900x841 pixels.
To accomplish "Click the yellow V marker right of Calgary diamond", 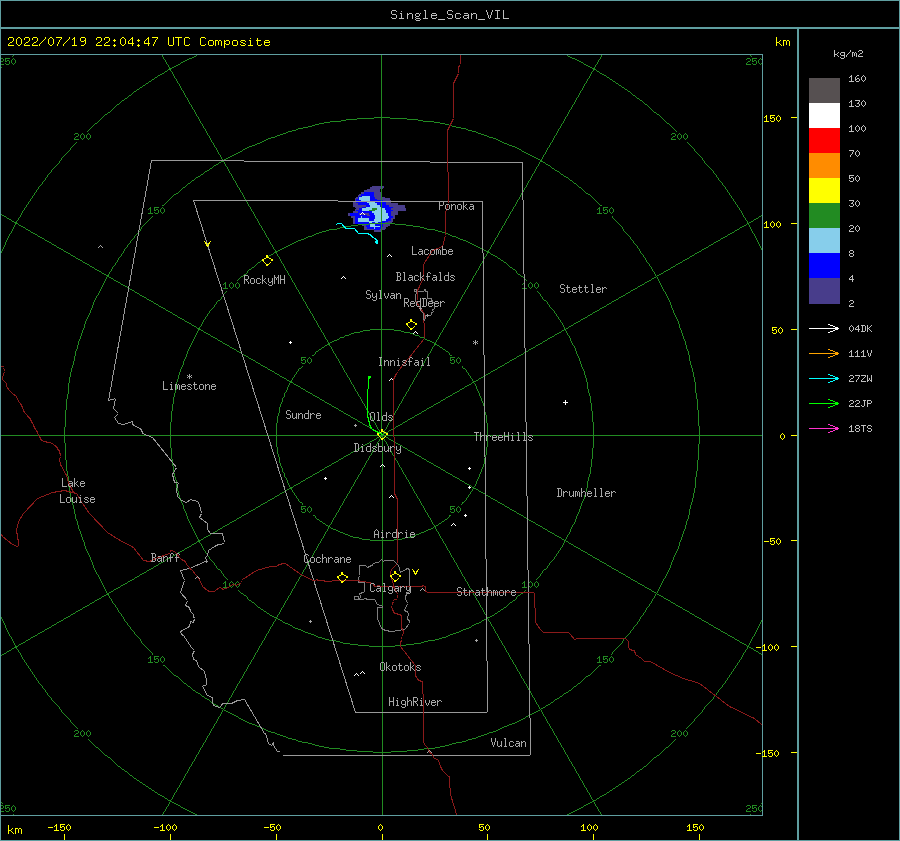I will point(416,572).
